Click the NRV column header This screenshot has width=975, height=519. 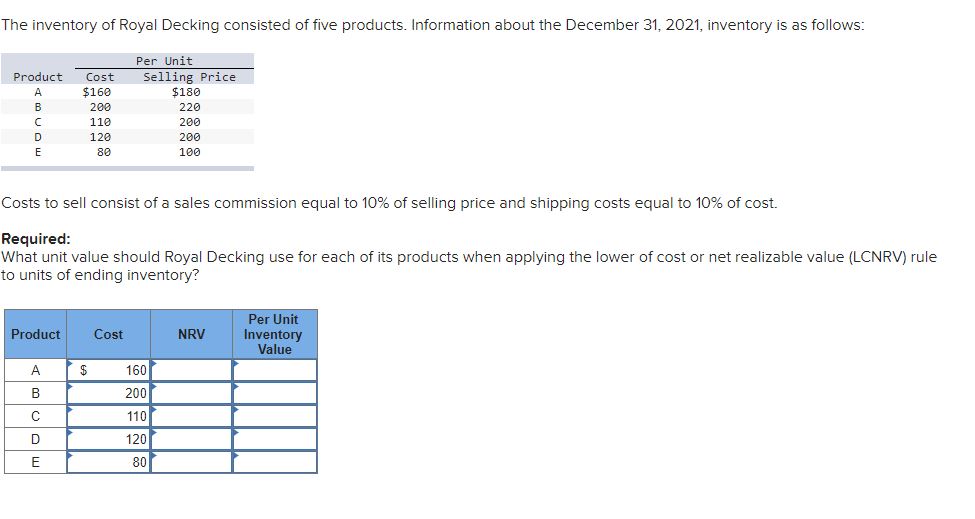191,334
